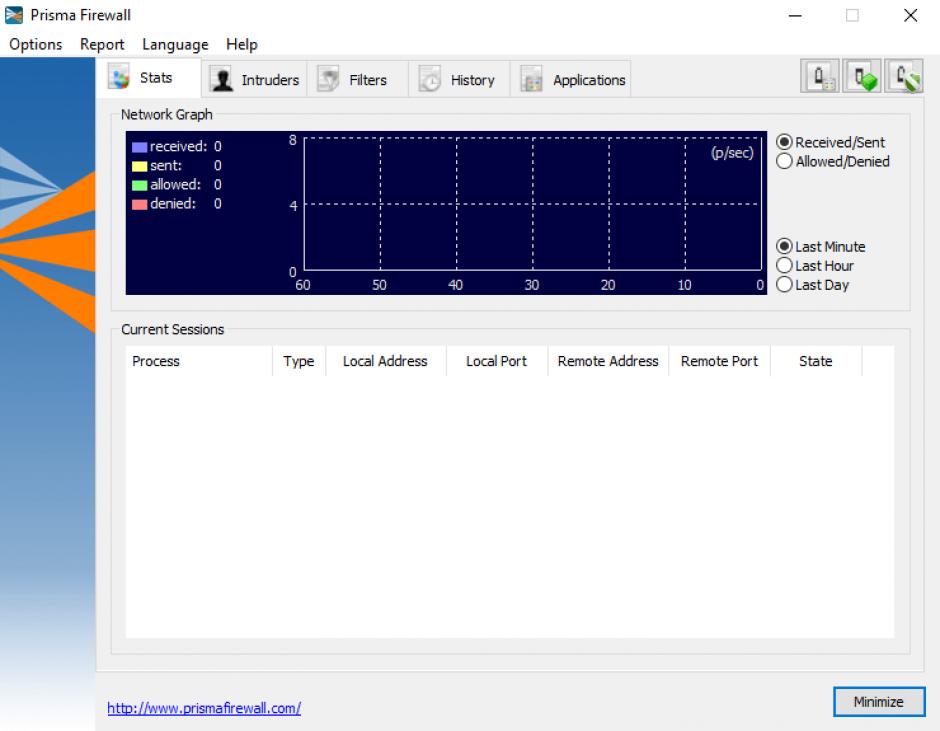Select the Stats tab

[x=148, y=78]
